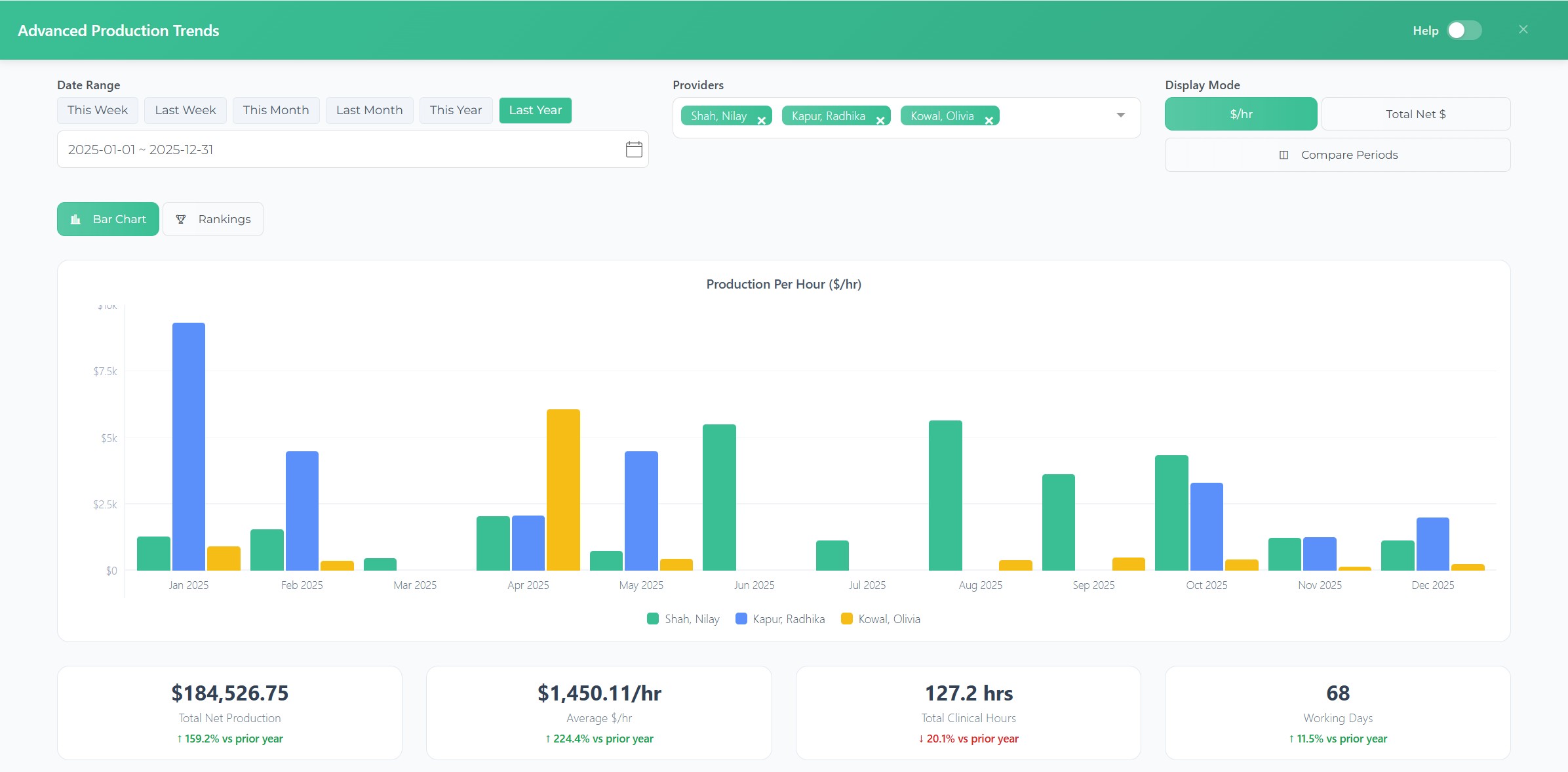Toggle the Help switch on

pyautogui.click(x=1464, y=31)
